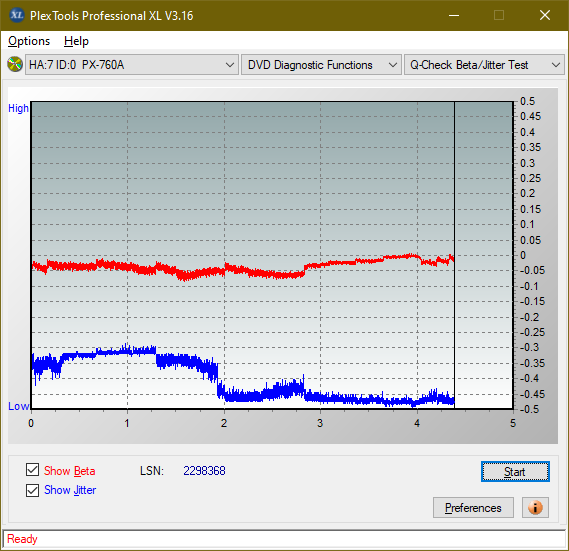569x551 pixels.
Task: Open Preferences
Action: click(x=473, y=507)
